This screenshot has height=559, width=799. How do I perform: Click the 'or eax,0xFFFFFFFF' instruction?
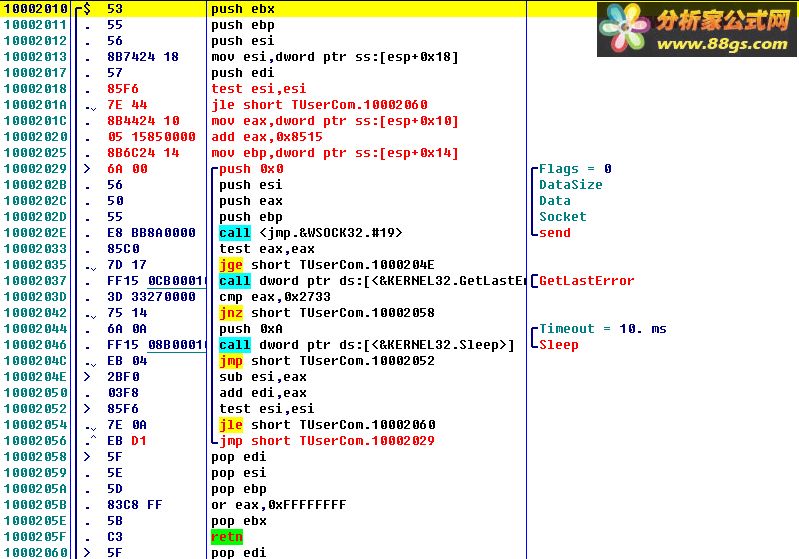[x=279, y=505]
